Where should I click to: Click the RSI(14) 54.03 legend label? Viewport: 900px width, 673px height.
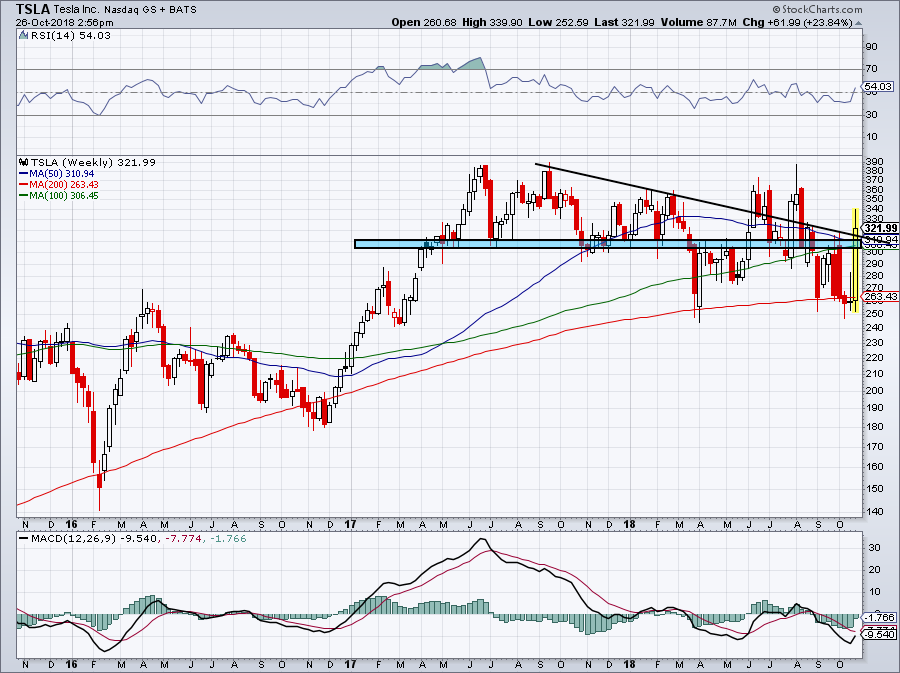70,35
